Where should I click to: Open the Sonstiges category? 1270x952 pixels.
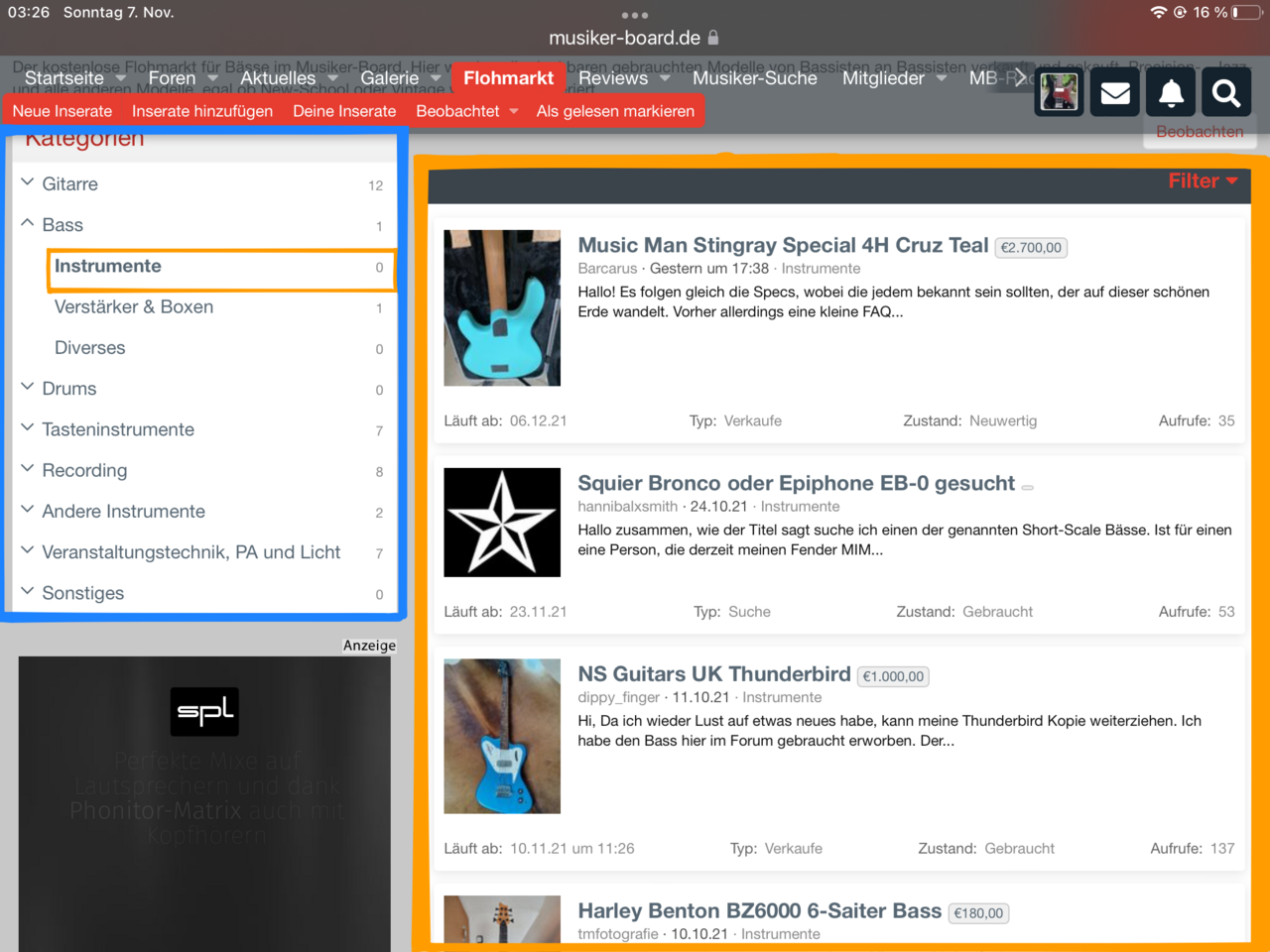click(x=83, y=593)
